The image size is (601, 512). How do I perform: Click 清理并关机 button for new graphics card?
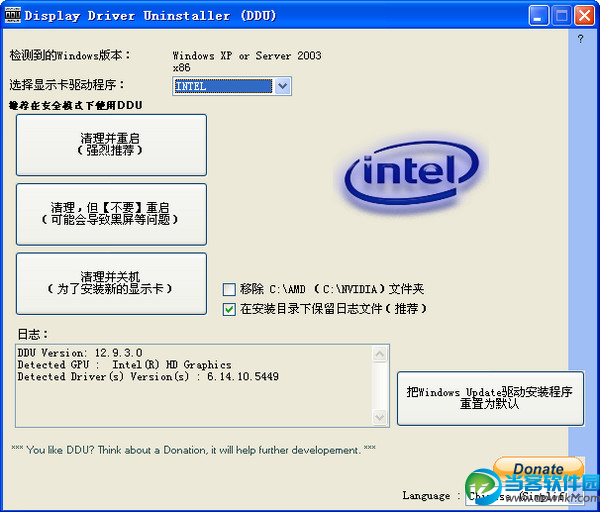click(x=112, y=284)
